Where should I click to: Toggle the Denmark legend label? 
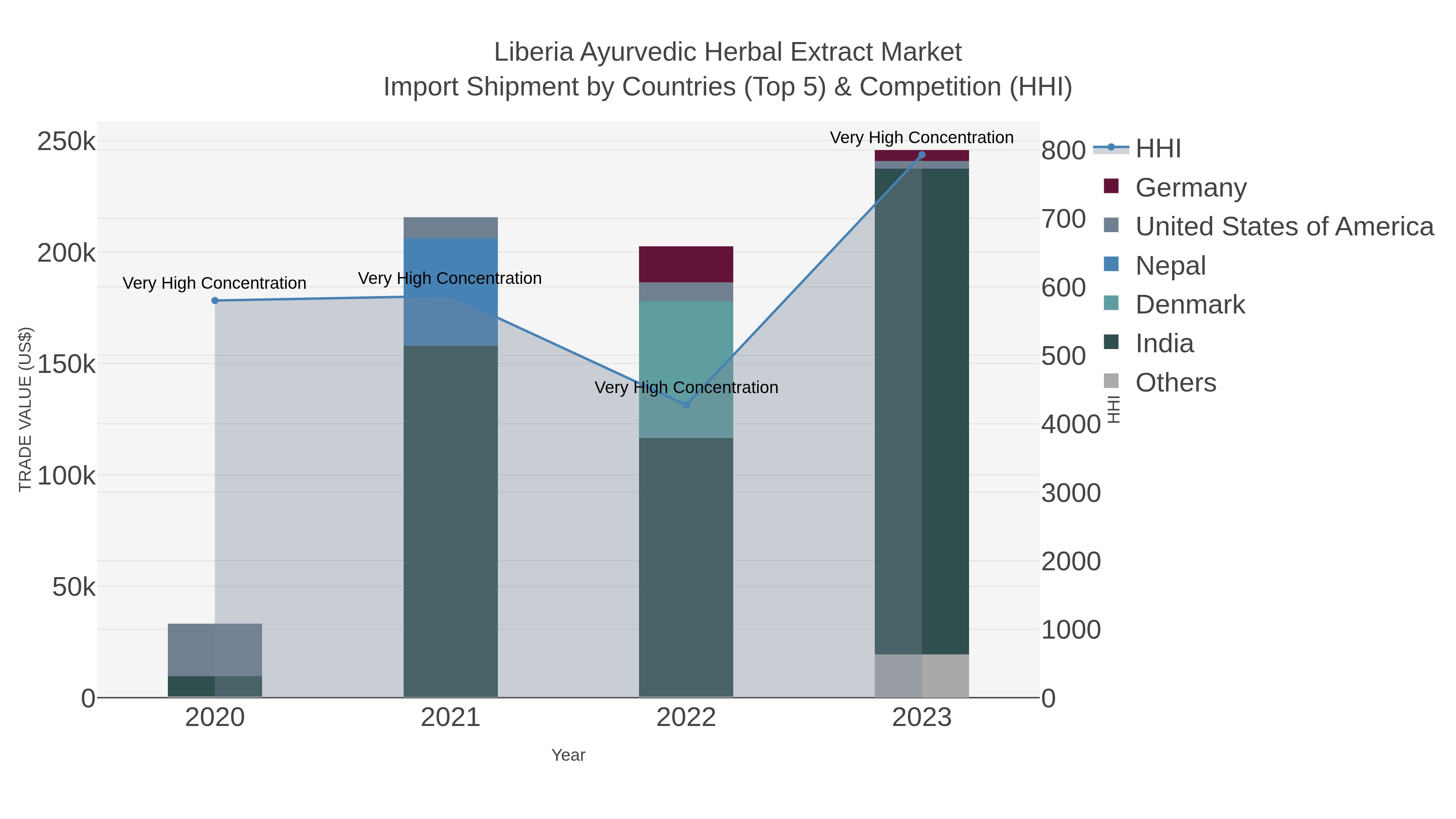click(x=1190, y=304)
